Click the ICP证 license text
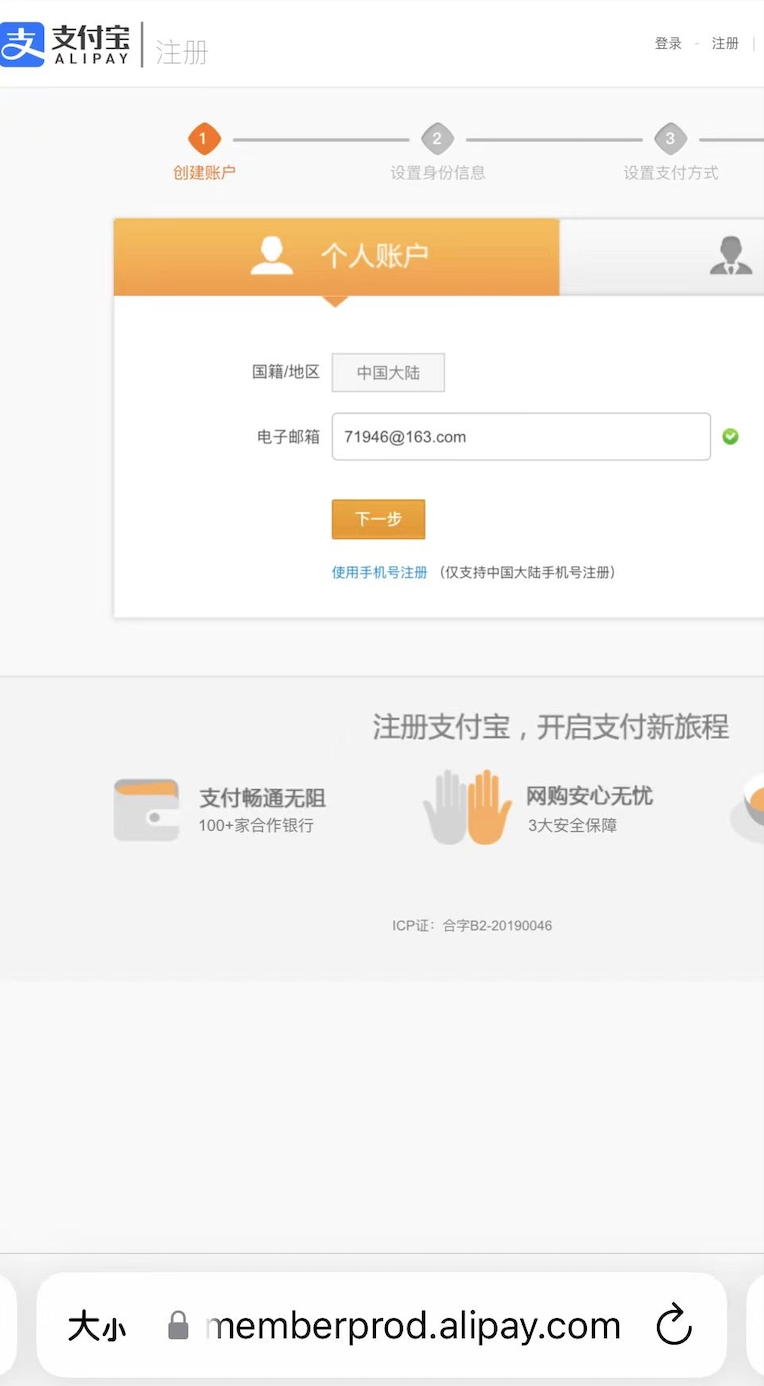 point(472,926)
